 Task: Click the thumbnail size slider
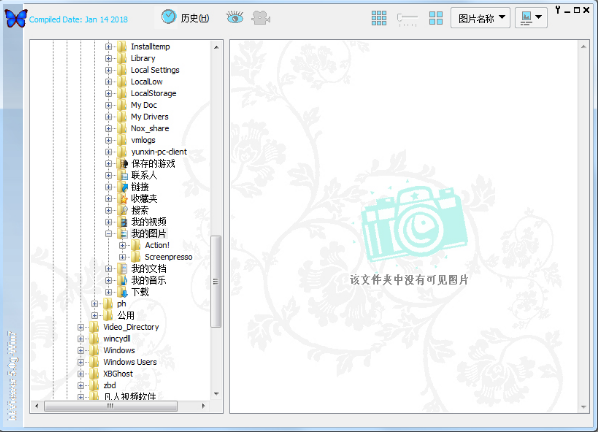point(407,19)
